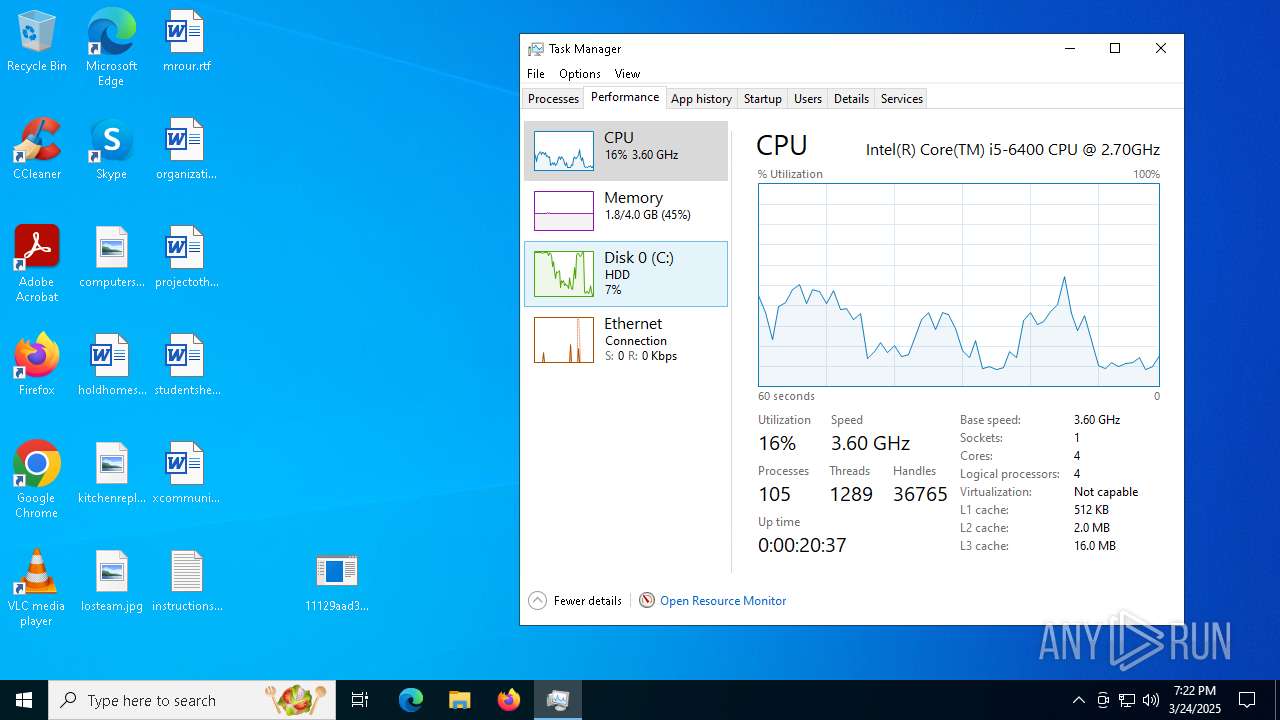The width and height of the screenshot is (1280, 720).
Task: Select the computers... image file icon
Action: point(111,258)
